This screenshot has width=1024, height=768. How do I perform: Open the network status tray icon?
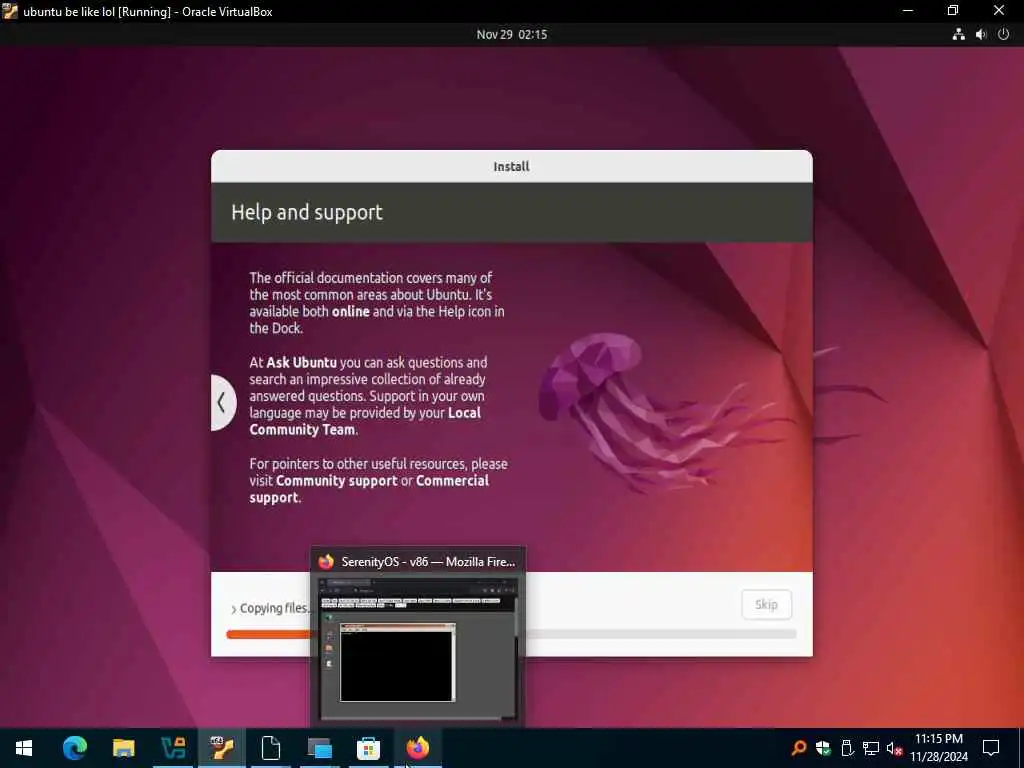(x=871, y=748)
